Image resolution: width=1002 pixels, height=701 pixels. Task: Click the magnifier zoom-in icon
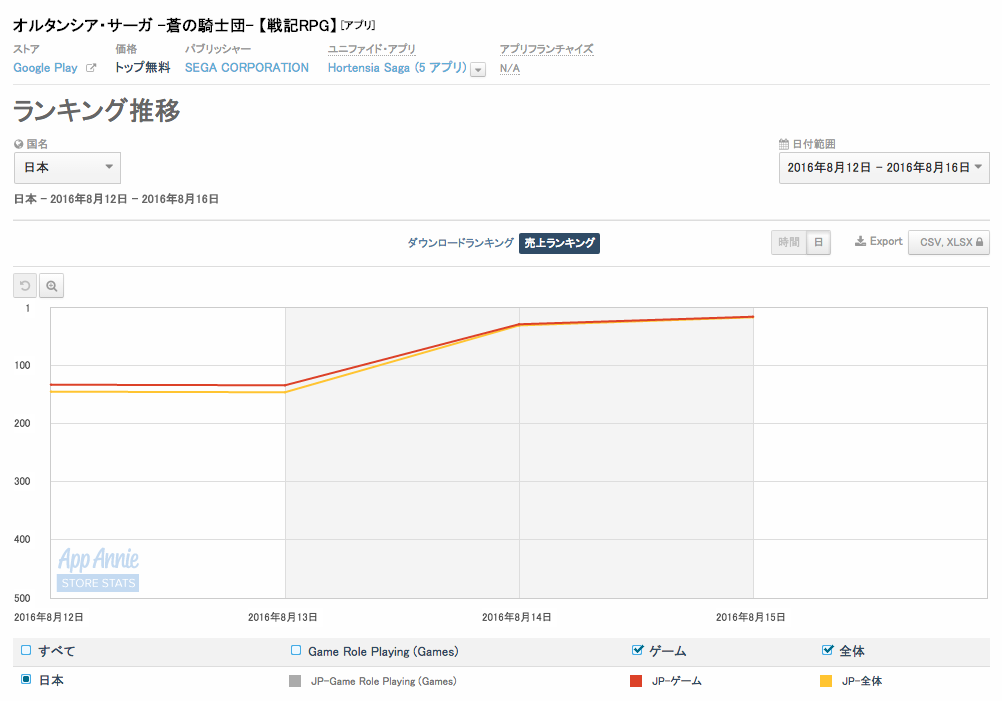[51, 286]
